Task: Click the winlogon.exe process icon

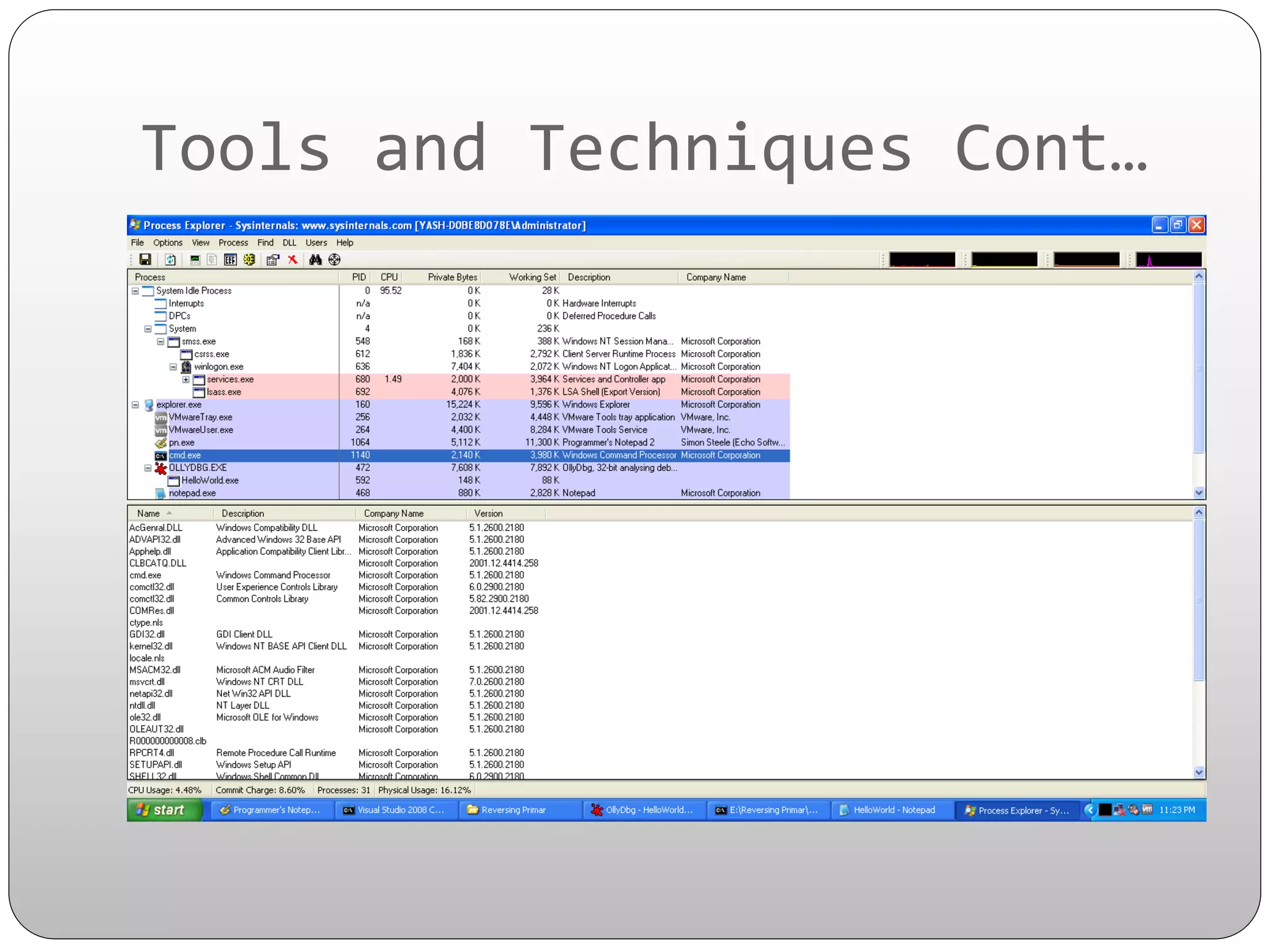Action: (186, 367)
